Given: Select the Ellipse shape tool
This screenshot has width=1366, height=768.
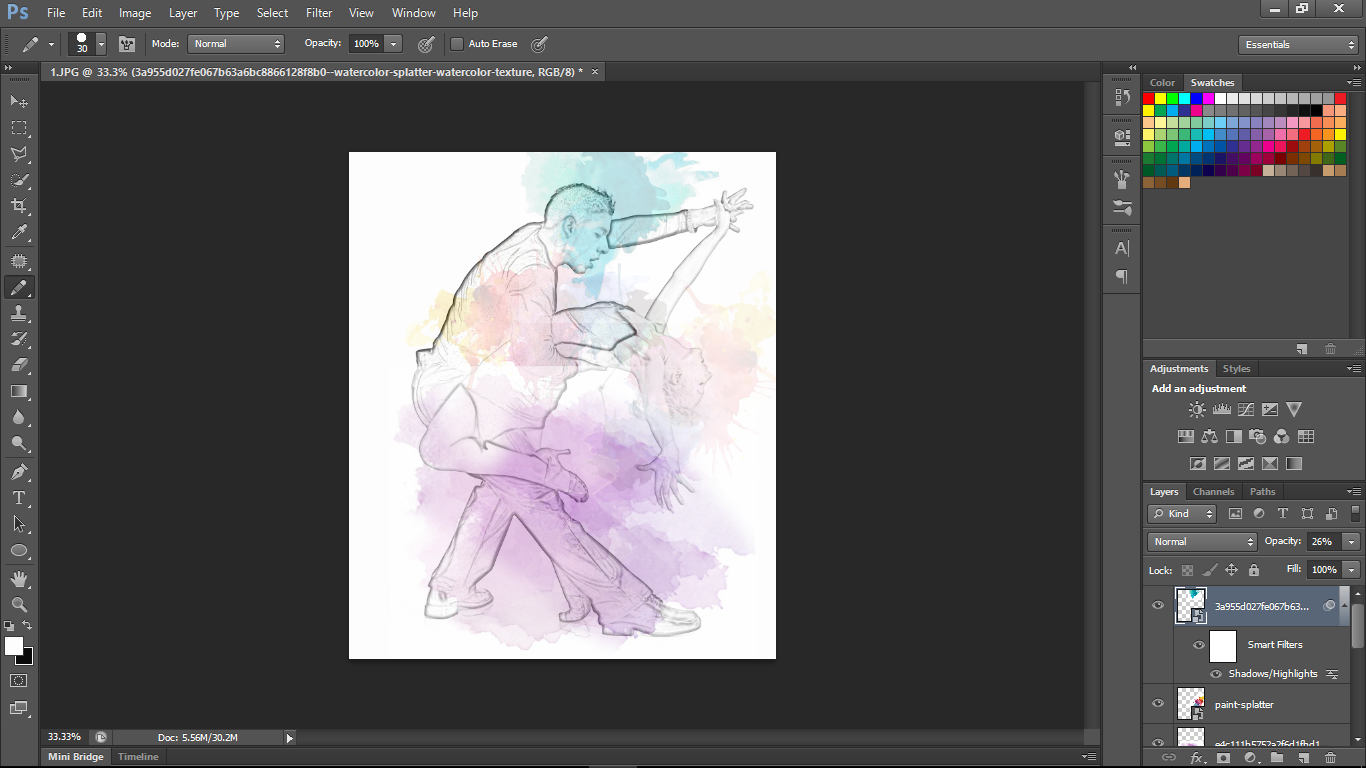Looking at the screenshot, I should [x=19, y=550].
